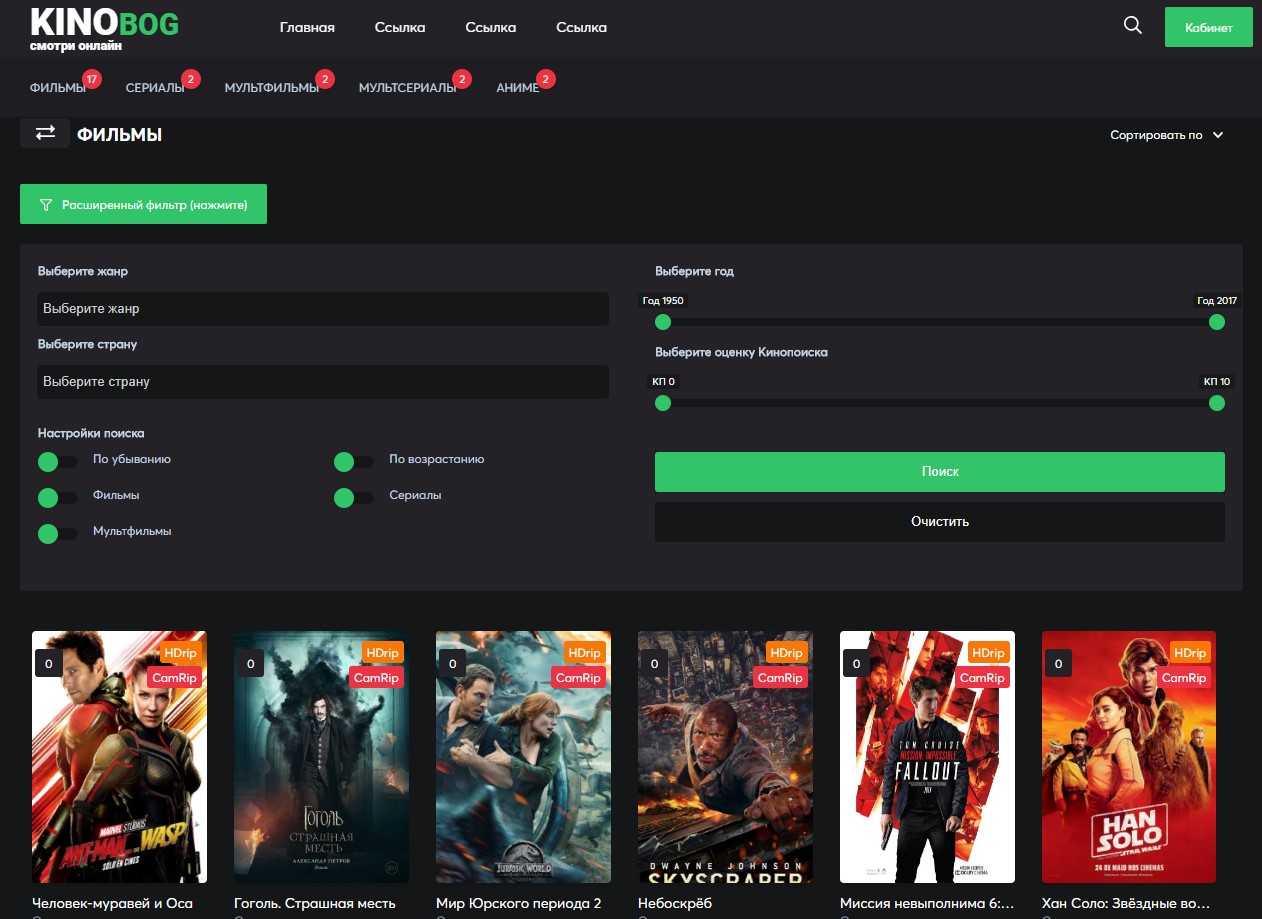Open the Небоскрёб title link
The image size is (1262, 919).
[x=674, y=903]
